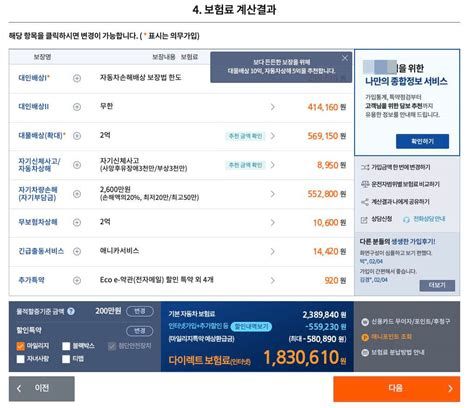The width and height of the screenshot is (474, 408).
Task: Check the 블랙박스 discount checkbox
Action: click(66, 346)
